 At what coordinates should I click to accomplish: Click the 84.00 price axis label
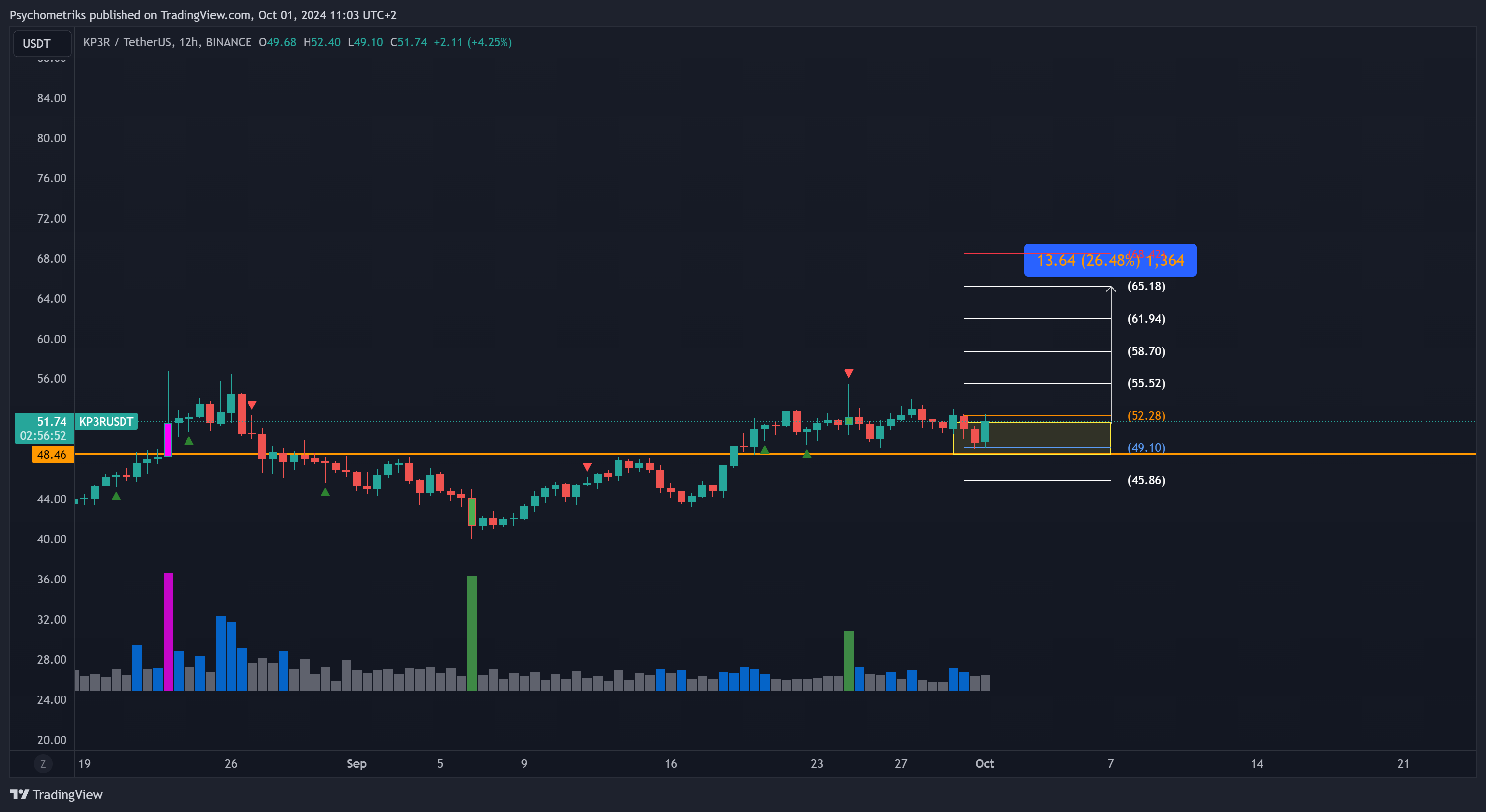pos(52,98)
